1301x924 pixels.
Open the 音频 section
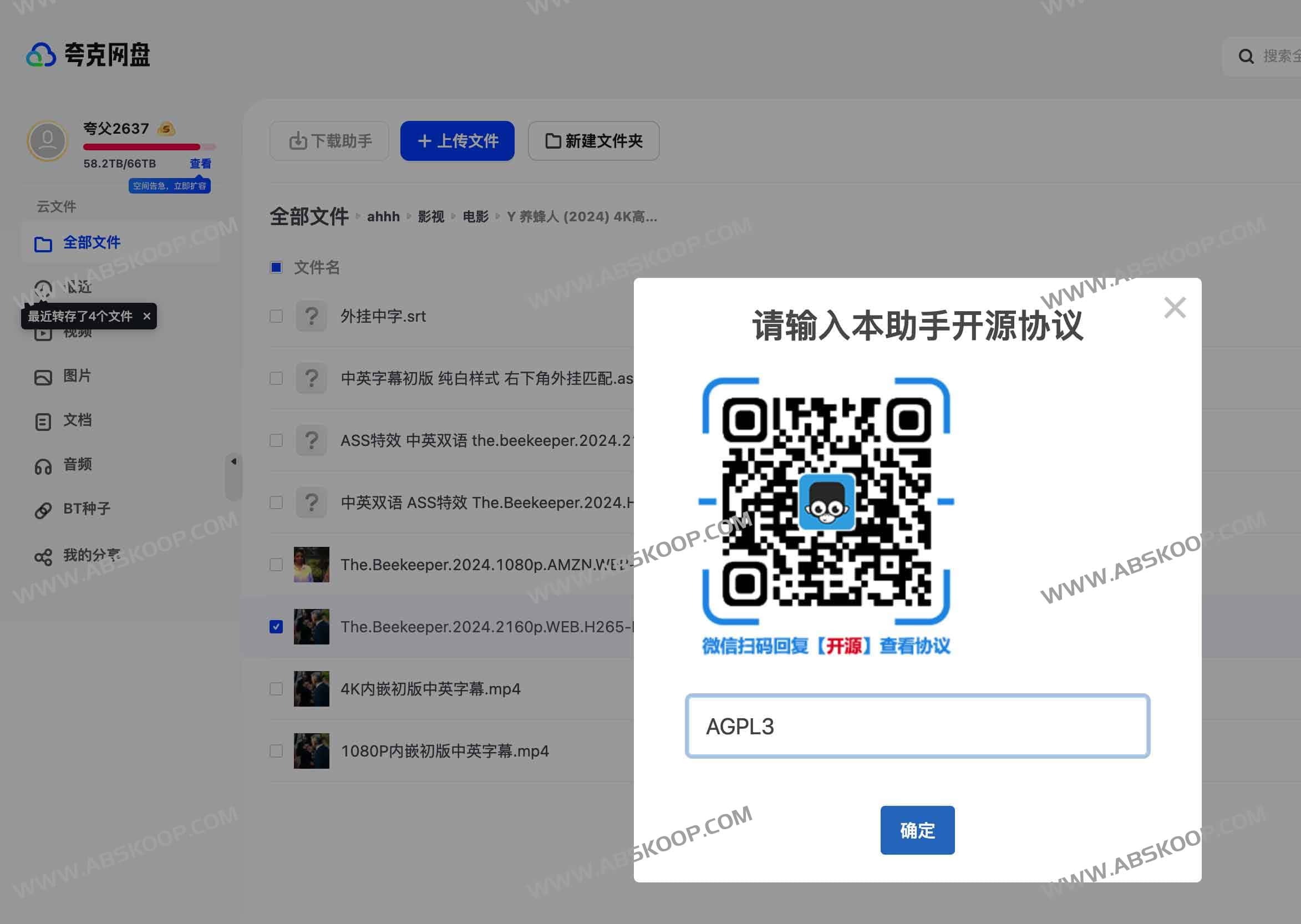coord(78,465)
